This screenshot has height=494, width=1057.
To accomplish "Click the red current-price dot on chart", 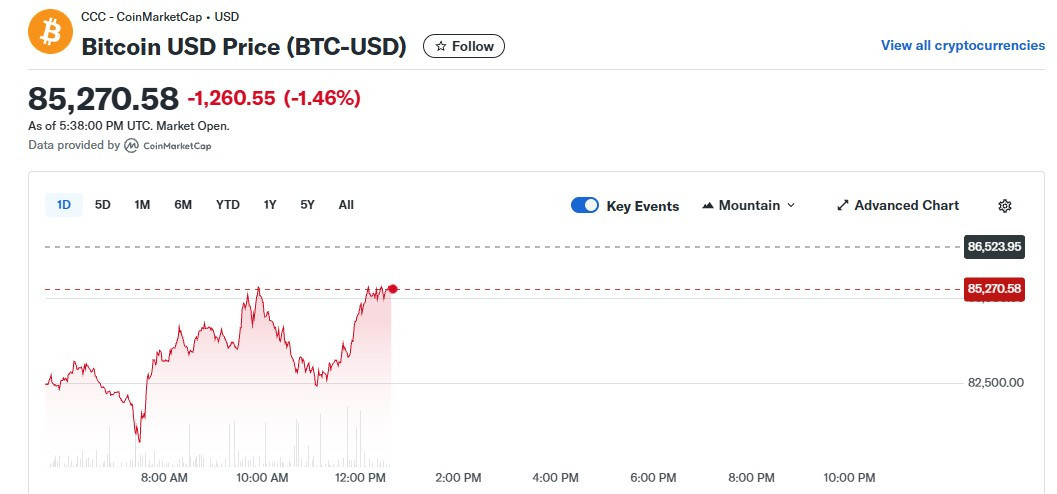I will pos(393,289).
